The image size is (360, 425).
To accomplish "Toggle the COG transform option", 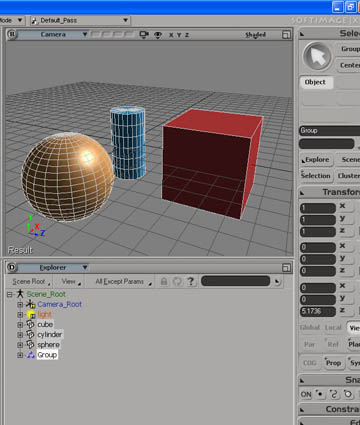I will (x=310, y=363).
